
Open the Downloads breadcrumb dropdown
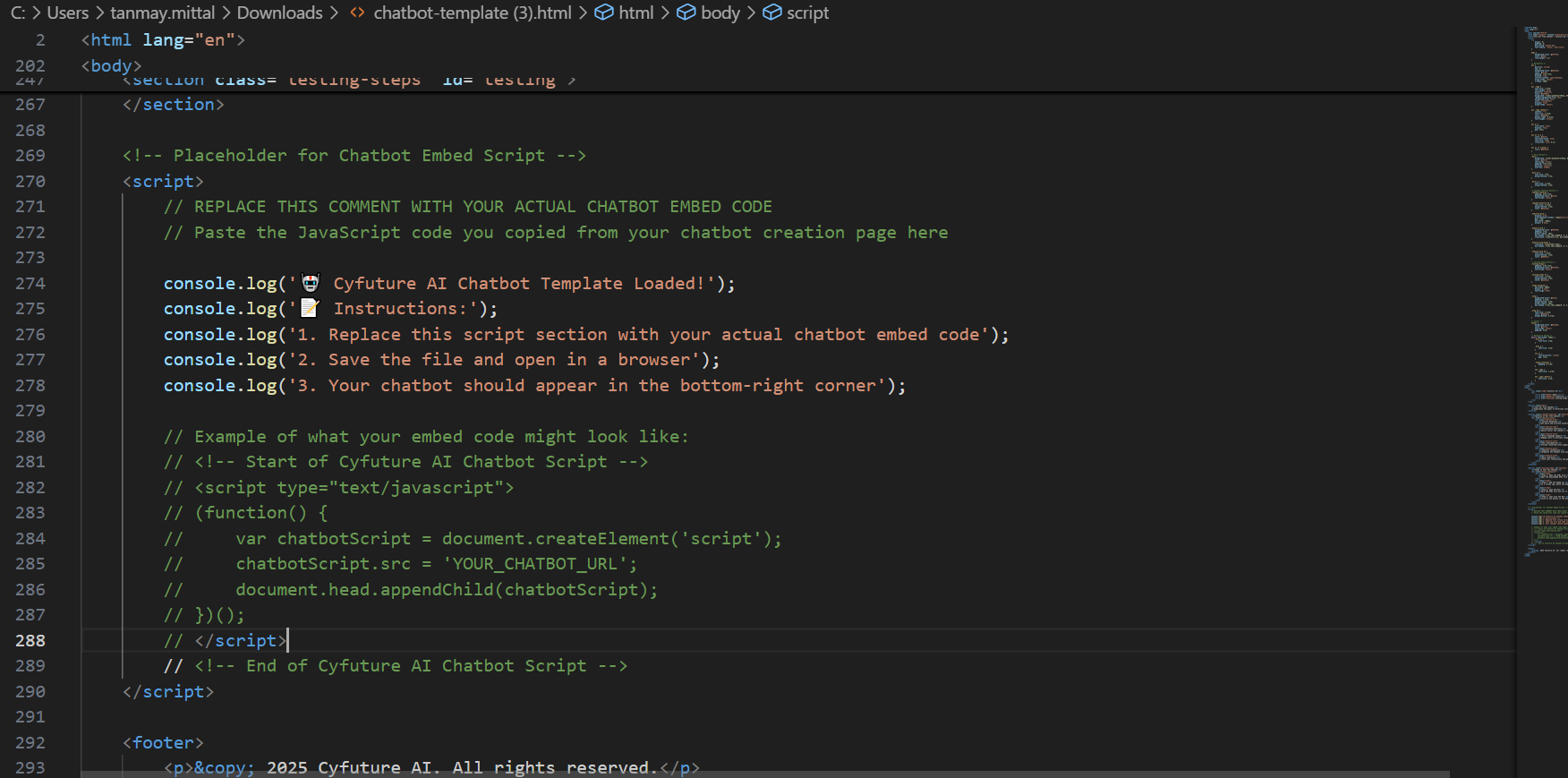pos(279,13)
